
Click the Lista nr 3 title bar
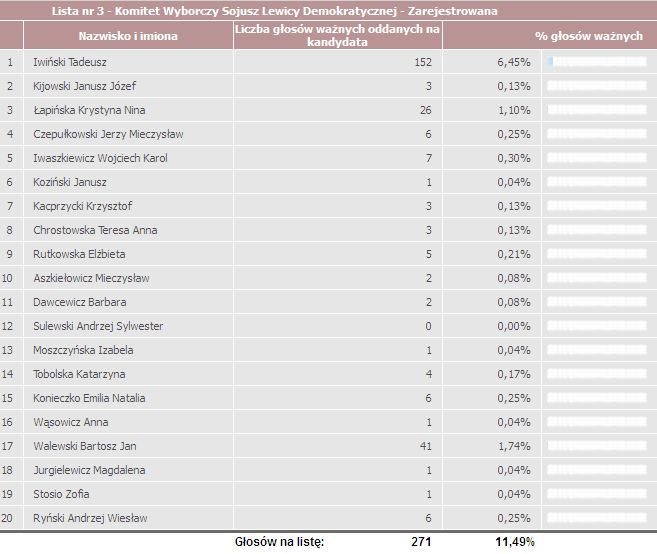pos(328,10)
